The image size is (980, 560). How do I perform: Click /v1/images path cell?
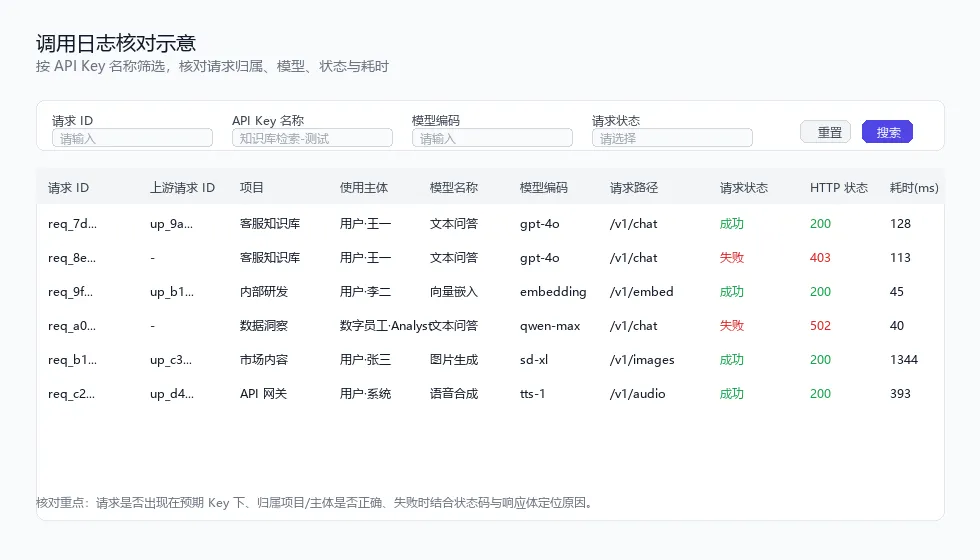tap(642, 360)
